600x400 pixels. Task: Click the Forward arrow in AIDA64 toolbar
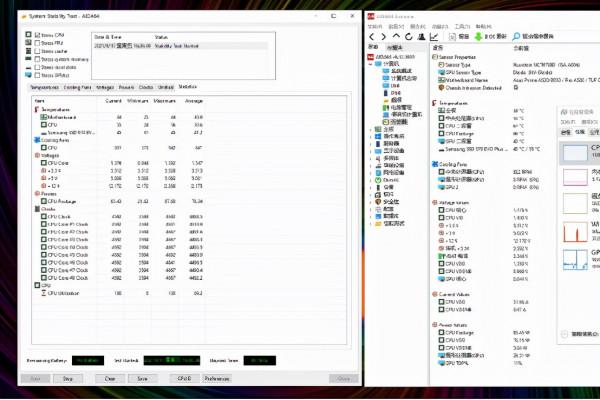(383, 36)
